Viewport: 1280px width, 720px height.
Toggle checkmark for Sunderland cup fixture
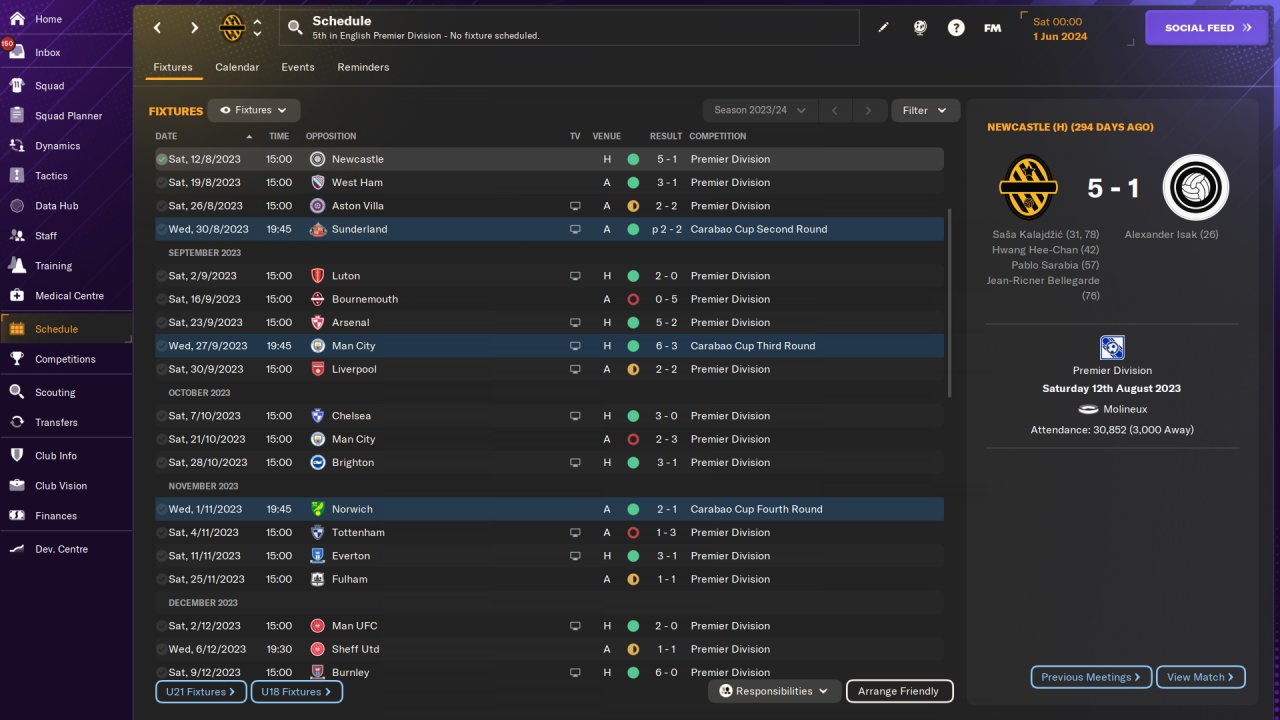click(x=162, y=229)
